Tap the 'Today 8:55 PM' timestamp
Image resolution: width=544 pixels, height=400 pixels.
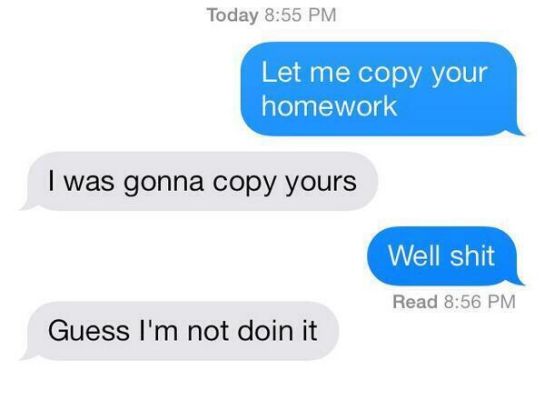click(272, 15)
